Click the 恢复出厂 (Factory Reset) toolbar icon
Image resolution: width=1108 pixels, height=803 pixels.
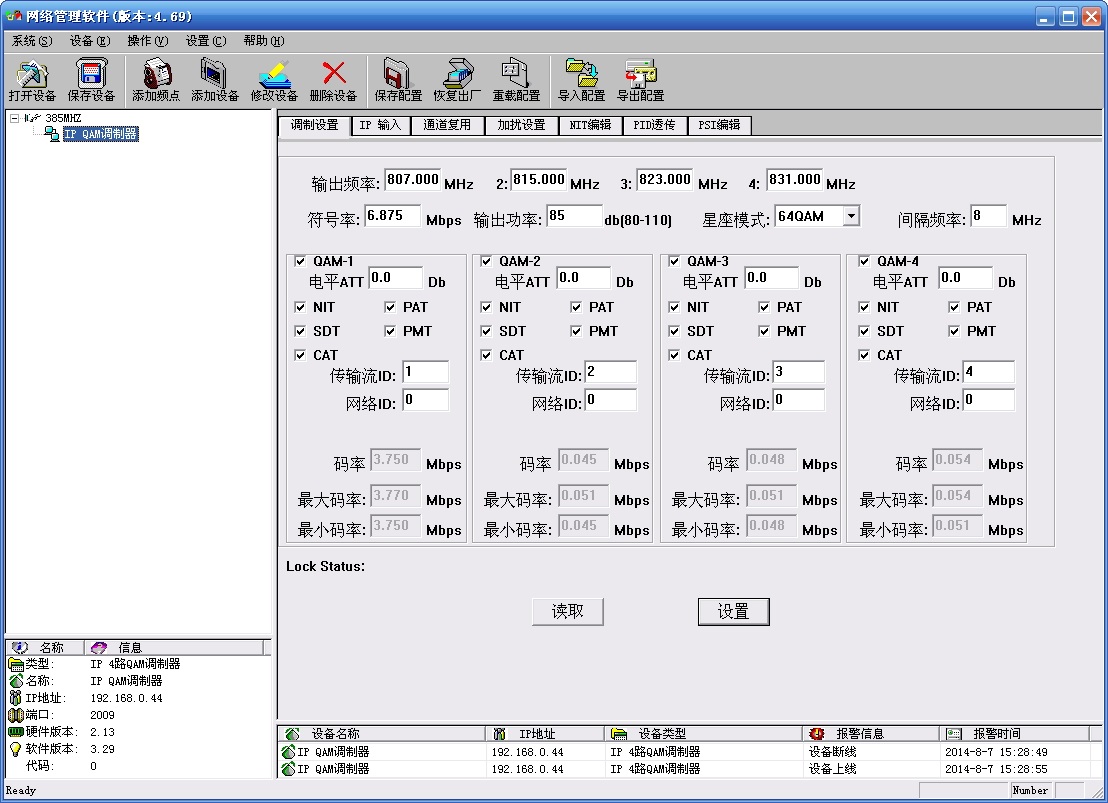click(457, 75)
